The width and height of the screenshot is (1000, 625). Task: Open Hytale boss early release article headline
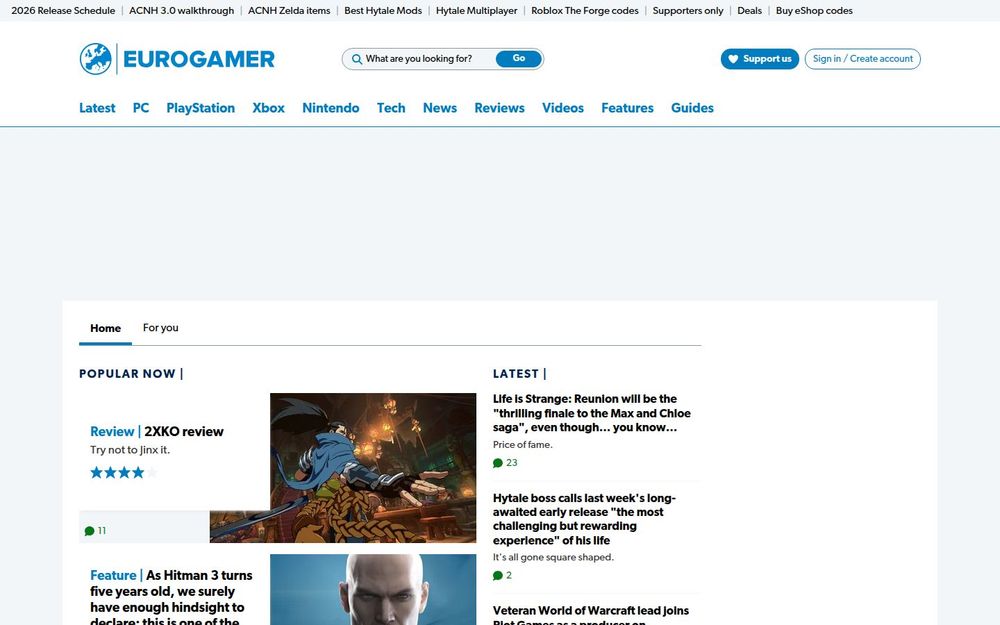(x=584, y=519)
